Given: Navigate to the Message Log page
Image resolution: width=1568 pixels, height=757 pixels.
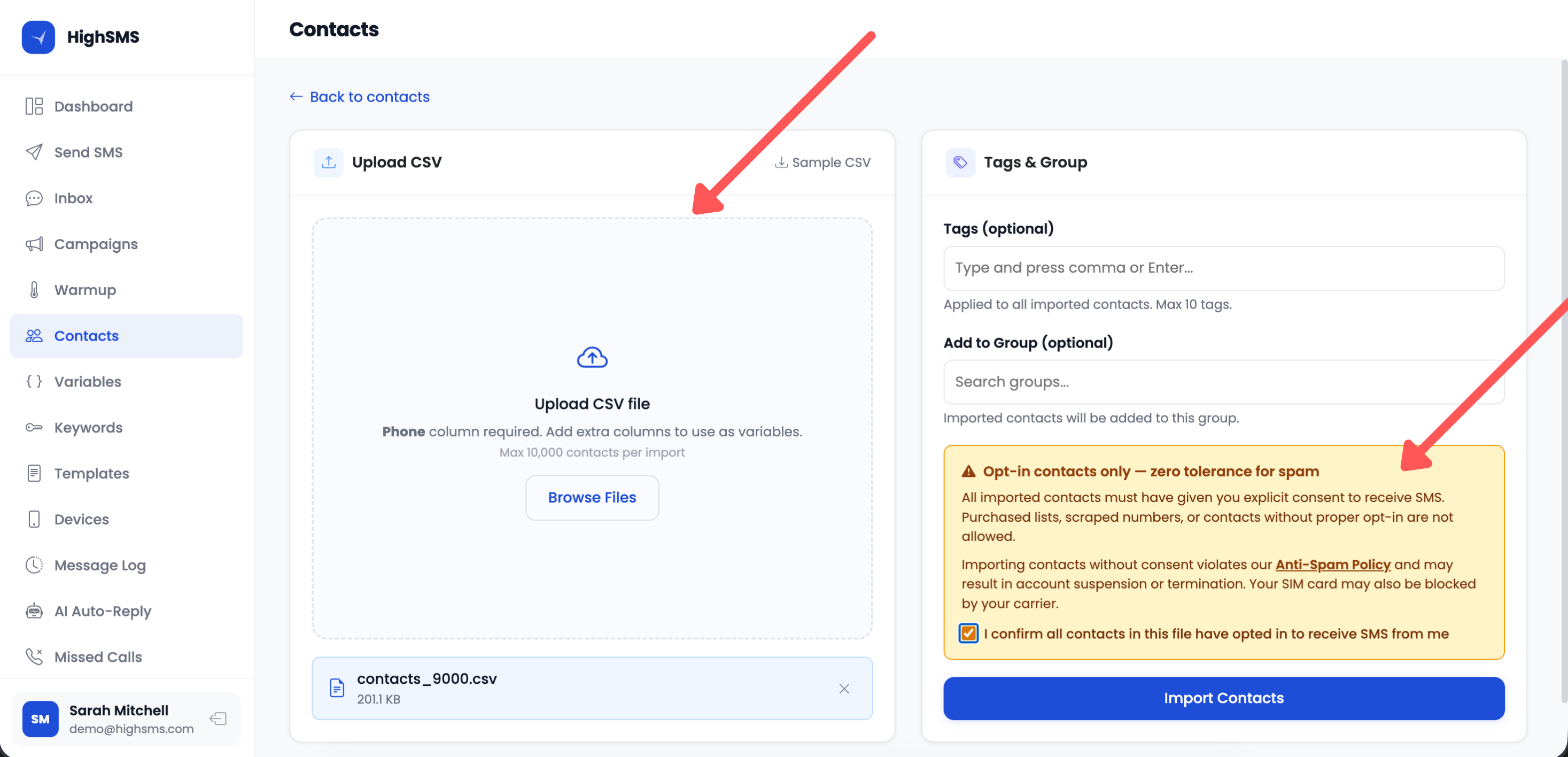Looking at the screenshot, I should point(100,565).
